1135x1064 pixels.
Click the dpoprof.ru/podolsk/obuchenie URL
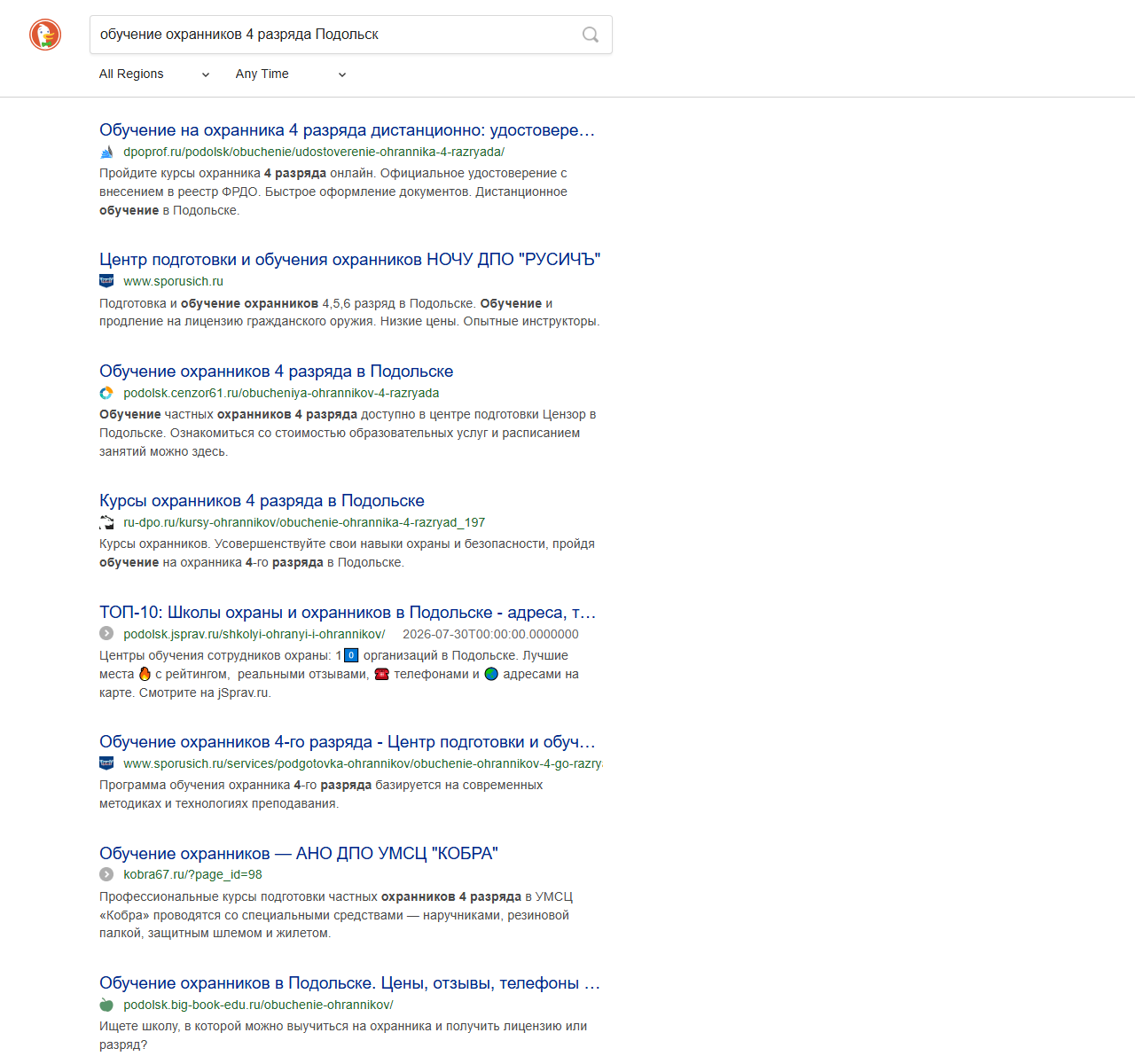pyautogui.click(x=314, y=152)
